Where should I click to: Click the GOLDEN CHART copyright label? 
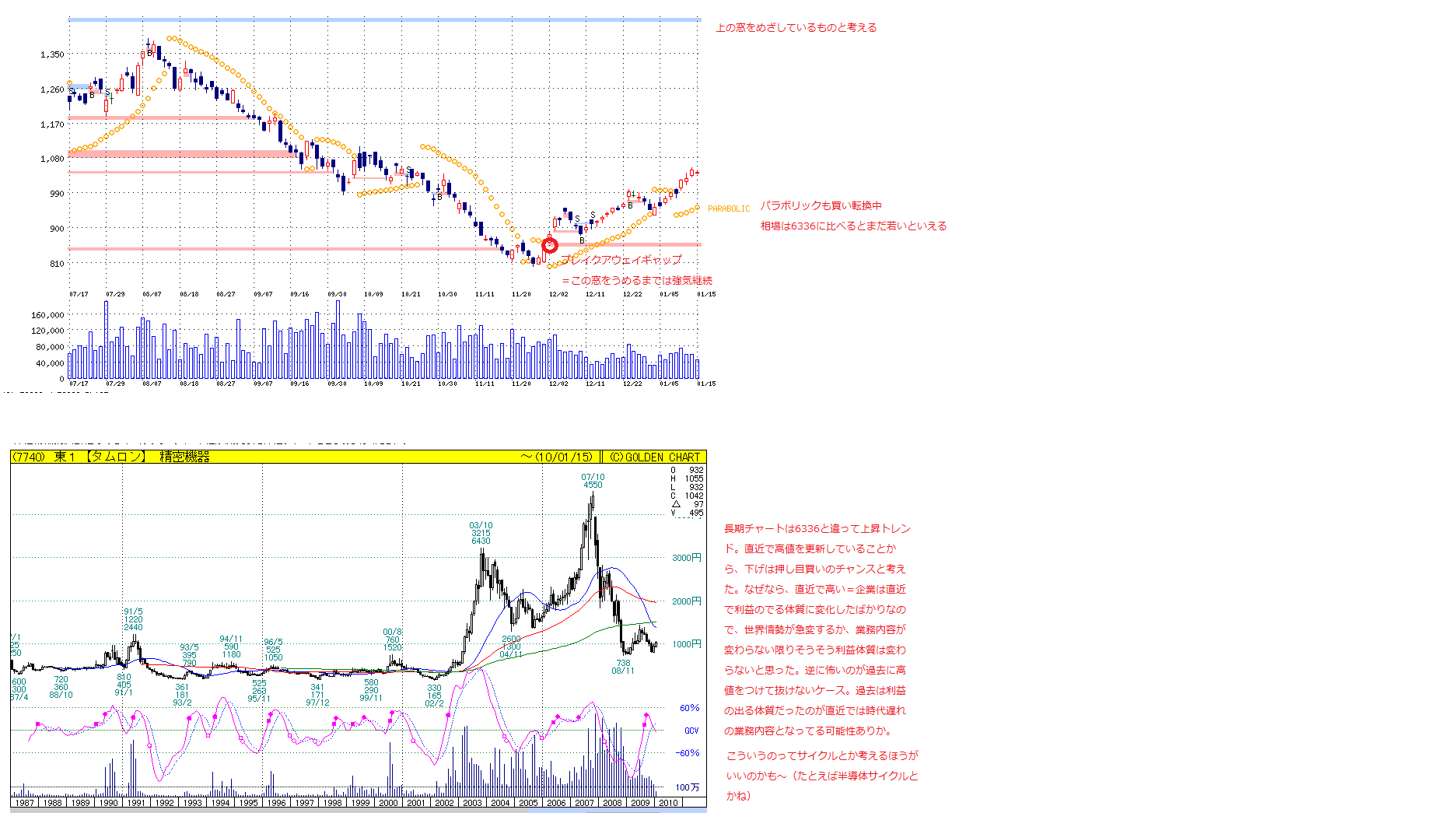click(656, 457)
